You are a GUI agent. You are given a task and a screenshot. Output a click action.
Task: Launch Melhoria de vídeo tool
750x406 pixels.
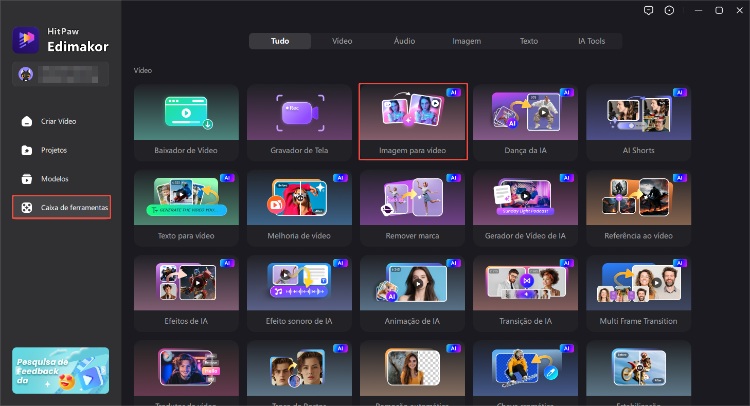click(299, 208)
